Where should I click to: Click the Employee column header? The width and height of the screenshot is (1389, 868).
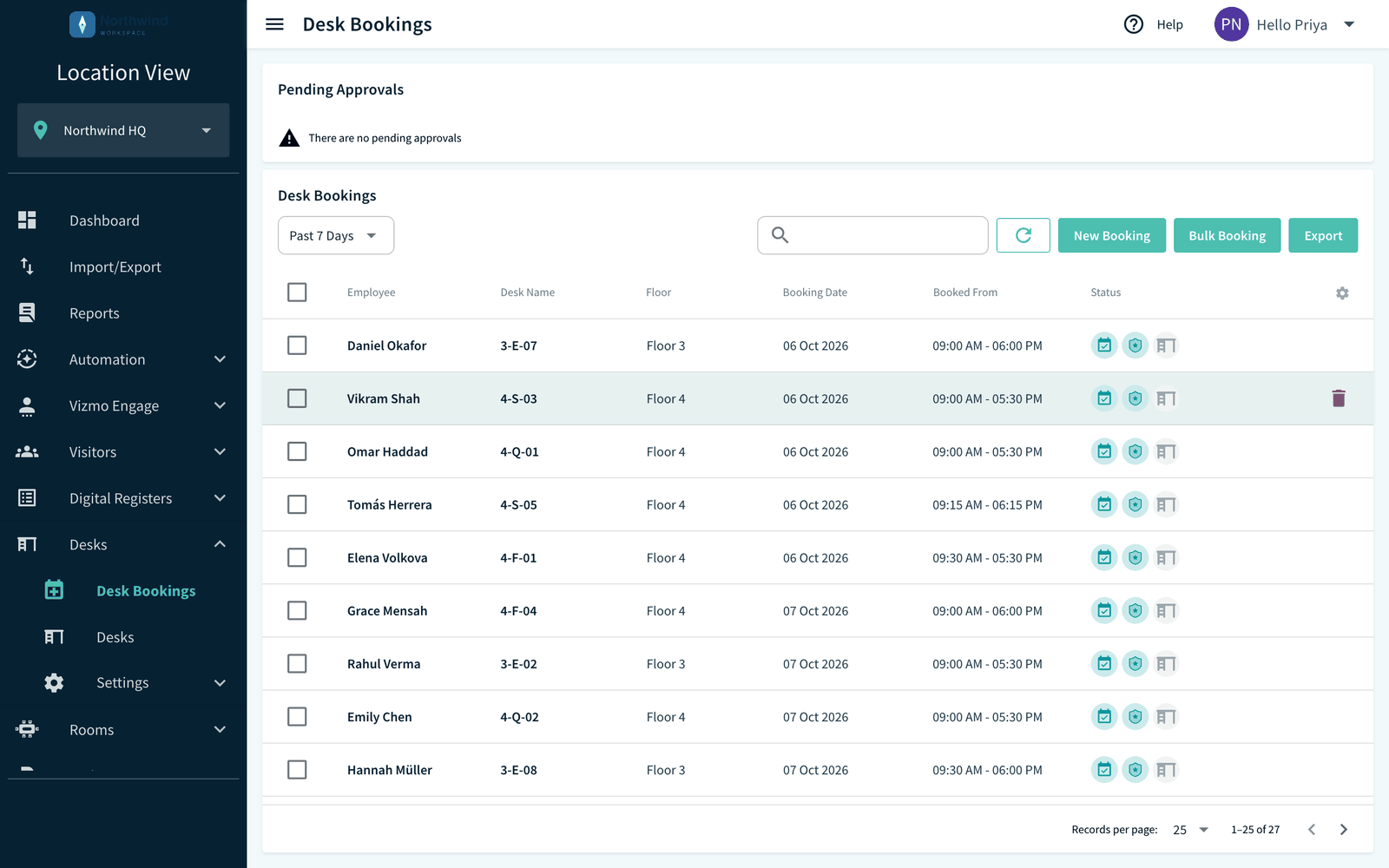coord(371,293)
